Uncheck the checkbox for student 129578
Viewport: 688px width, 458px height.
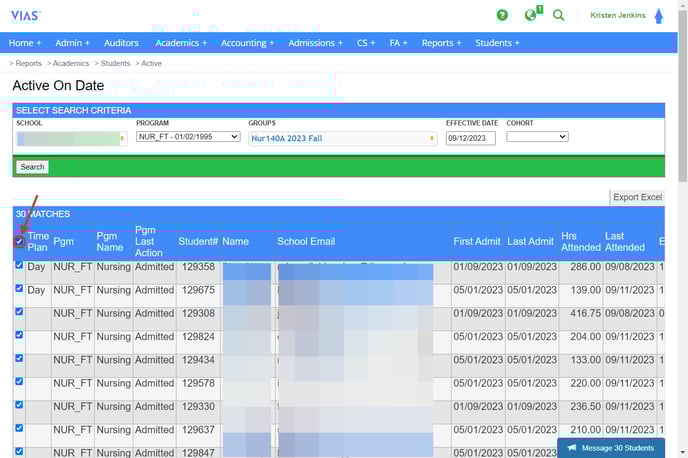[19, 381]
